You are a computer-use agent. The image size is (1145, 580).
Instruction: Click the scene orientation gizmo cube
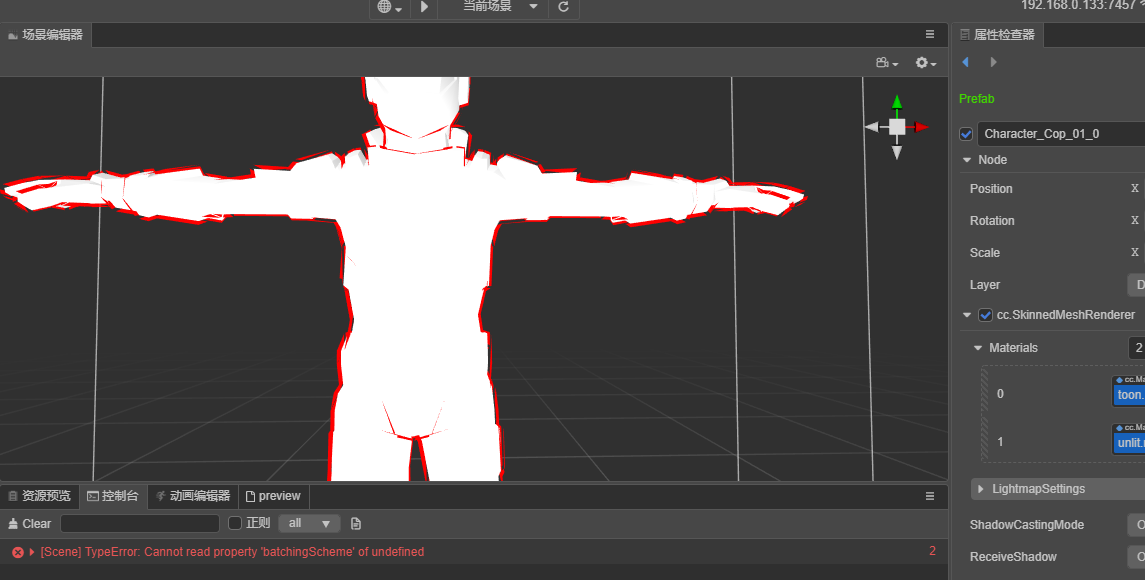(897, 127)
